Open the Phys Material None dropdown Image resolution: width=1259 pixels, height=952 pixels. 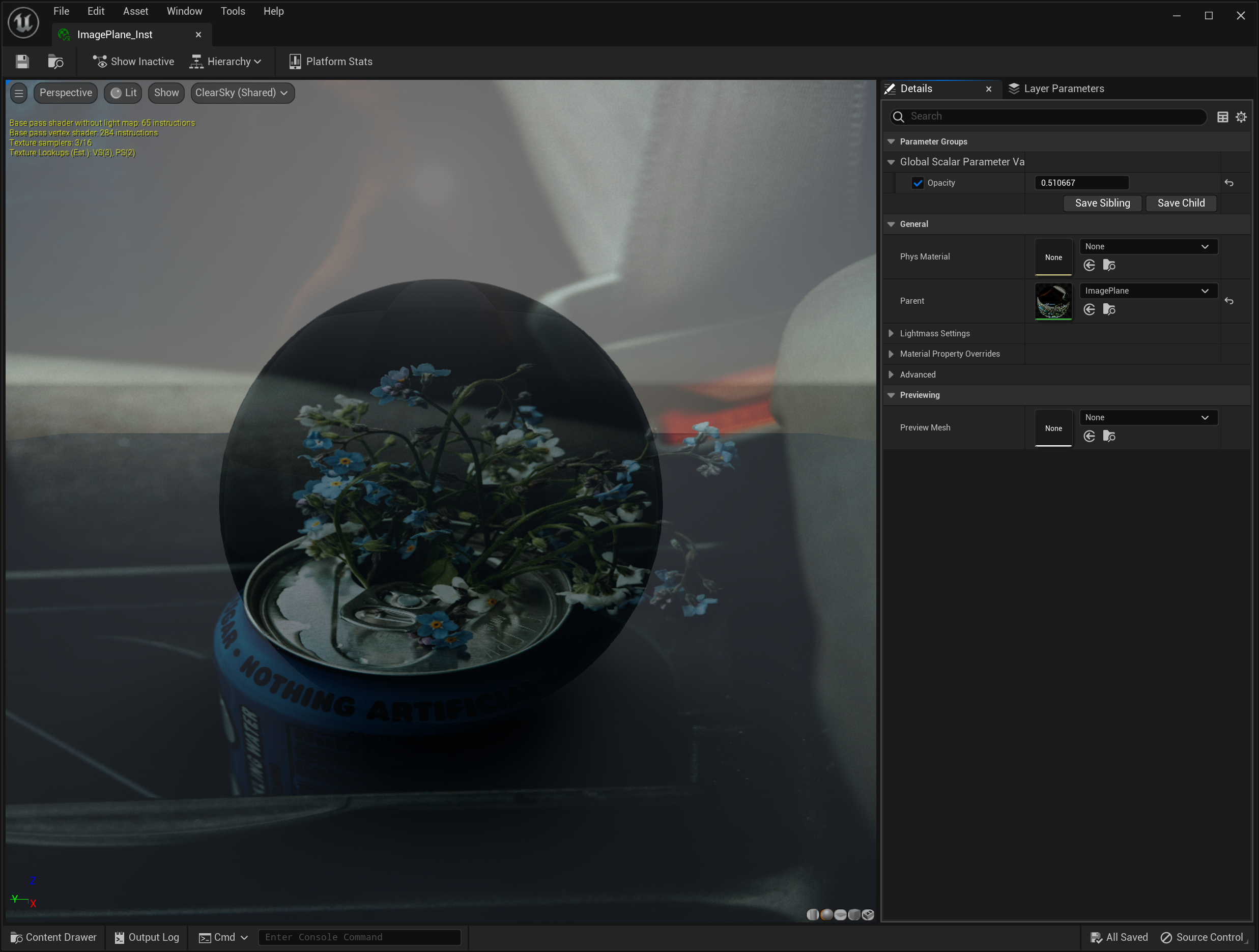coord(1148,246)
